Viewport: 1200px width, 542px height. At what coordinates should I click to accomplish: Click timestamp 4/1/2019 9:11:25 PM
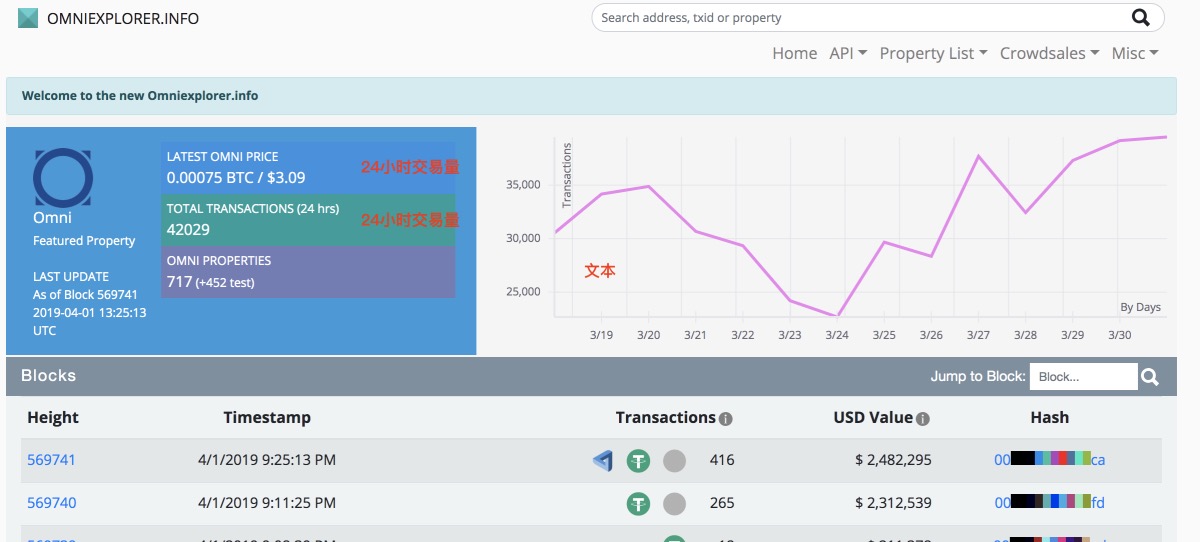tap(267, 502)
